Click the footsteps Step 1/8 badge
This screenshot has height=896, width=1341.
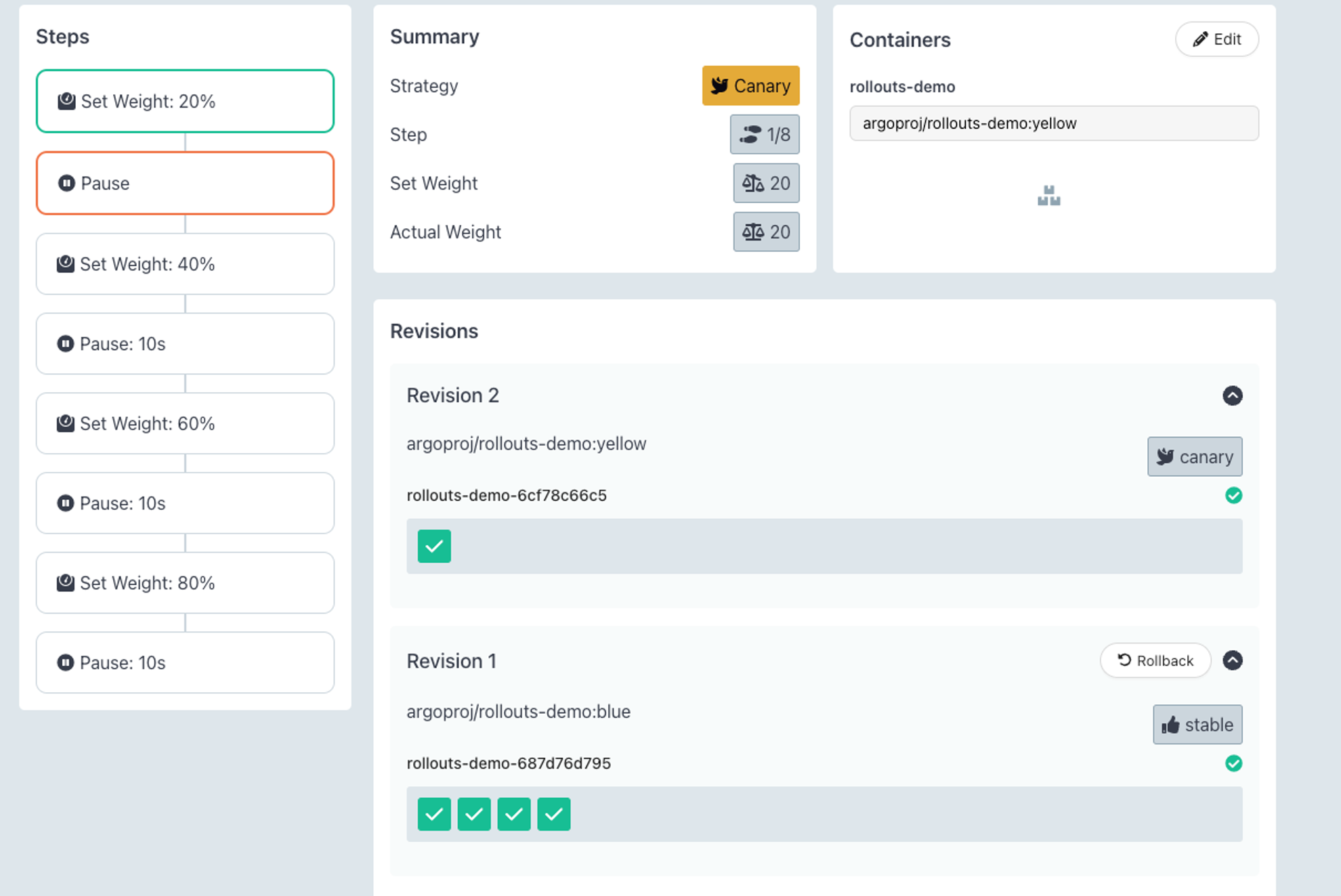click(x=764, y=134)
